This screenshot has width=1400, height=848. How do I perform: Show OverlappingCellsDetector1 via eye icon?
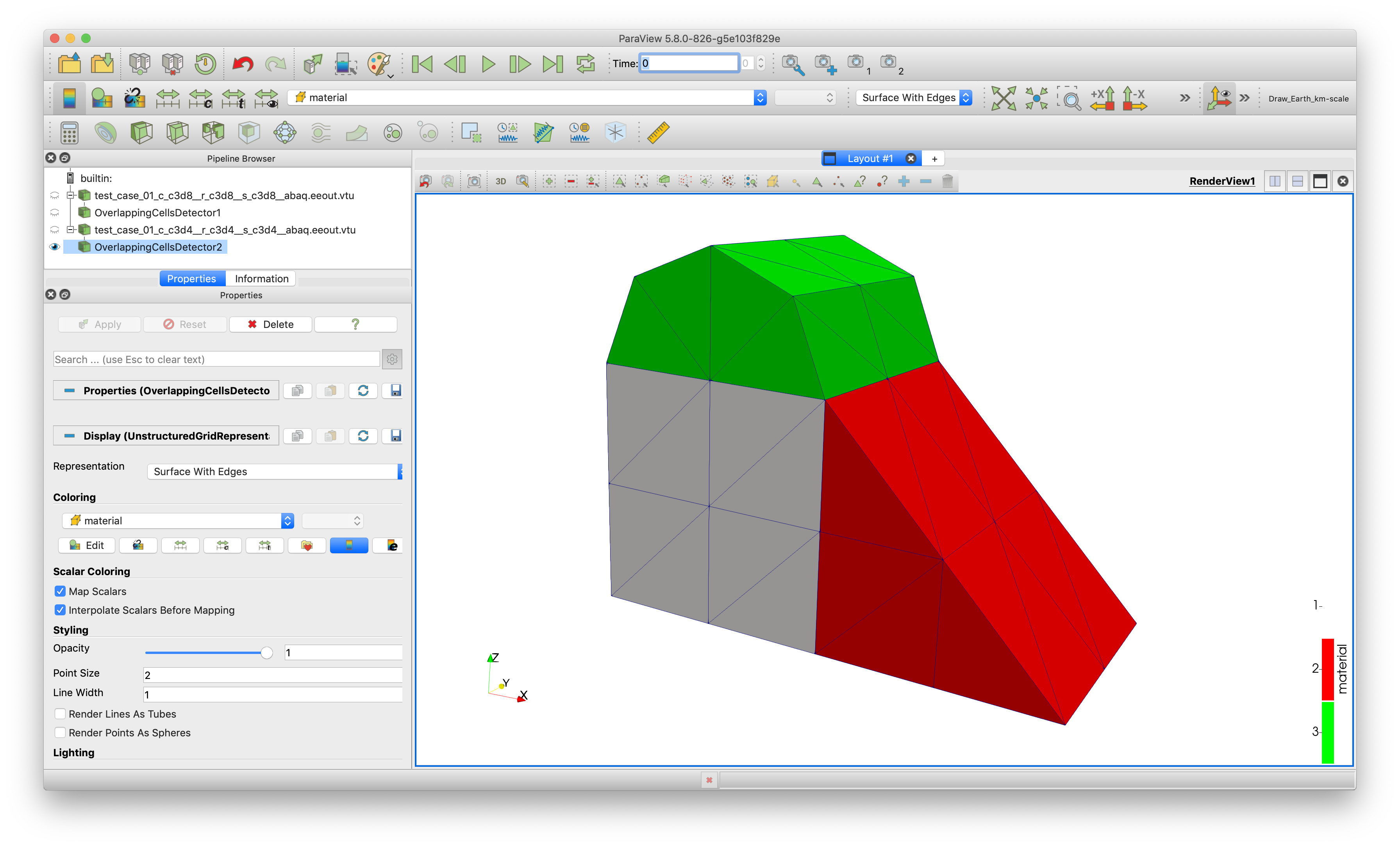tap(55, 212)
